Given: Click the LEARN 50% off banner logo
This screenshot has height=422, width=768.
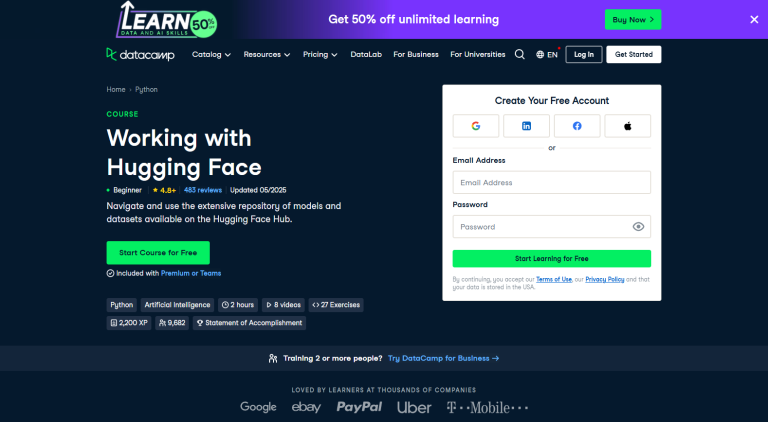Looking at the screenshot, I should [167, 20].
